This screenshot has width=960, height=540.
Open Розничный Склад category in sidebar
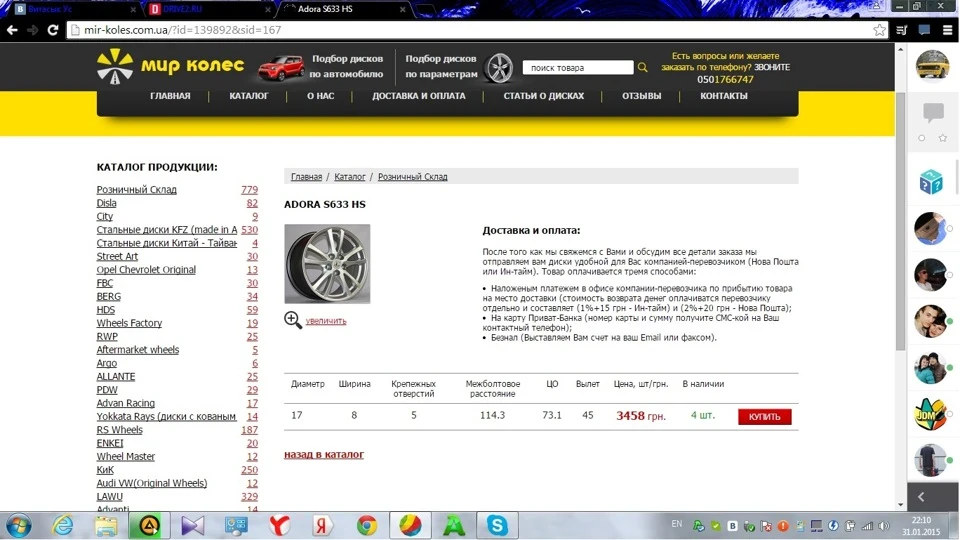pyautogui.click(x=137, y=190)
